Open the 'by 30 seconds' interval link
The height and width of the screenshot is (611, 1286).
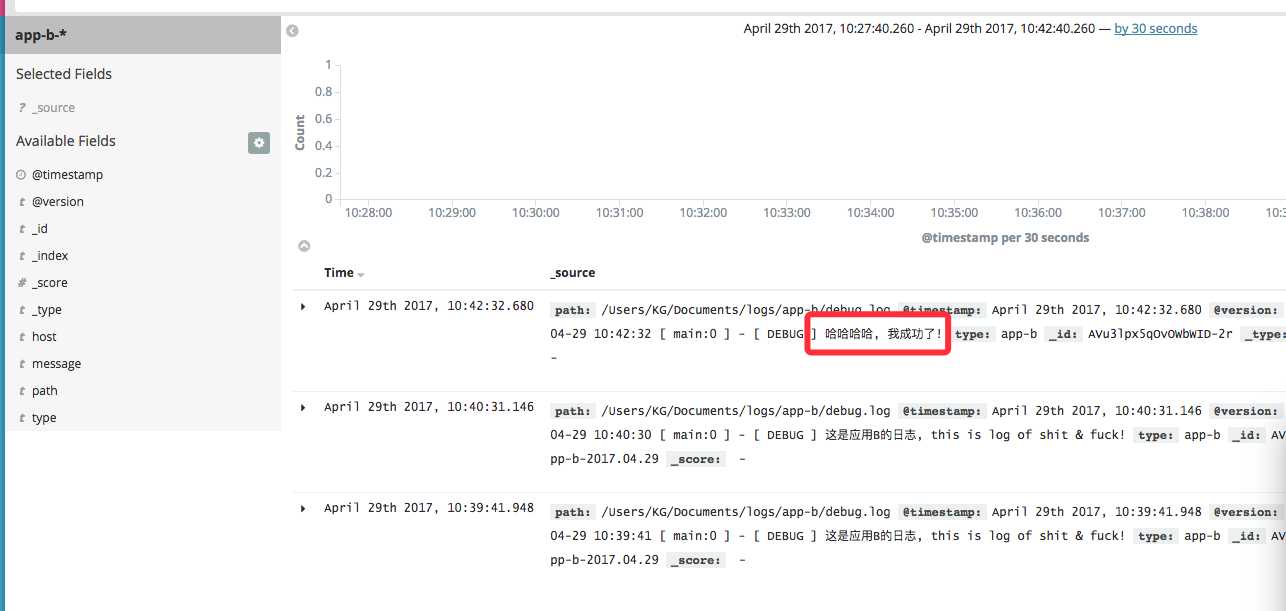pos(1155,29)
